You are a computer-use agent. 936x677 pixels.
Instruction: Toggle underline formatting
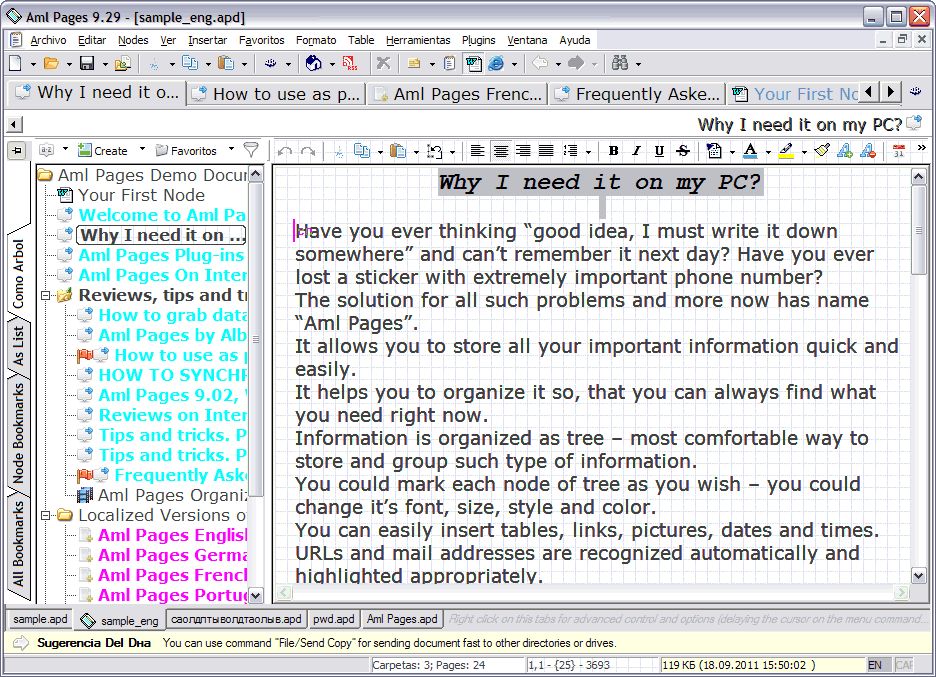click(x=659, y=151)
